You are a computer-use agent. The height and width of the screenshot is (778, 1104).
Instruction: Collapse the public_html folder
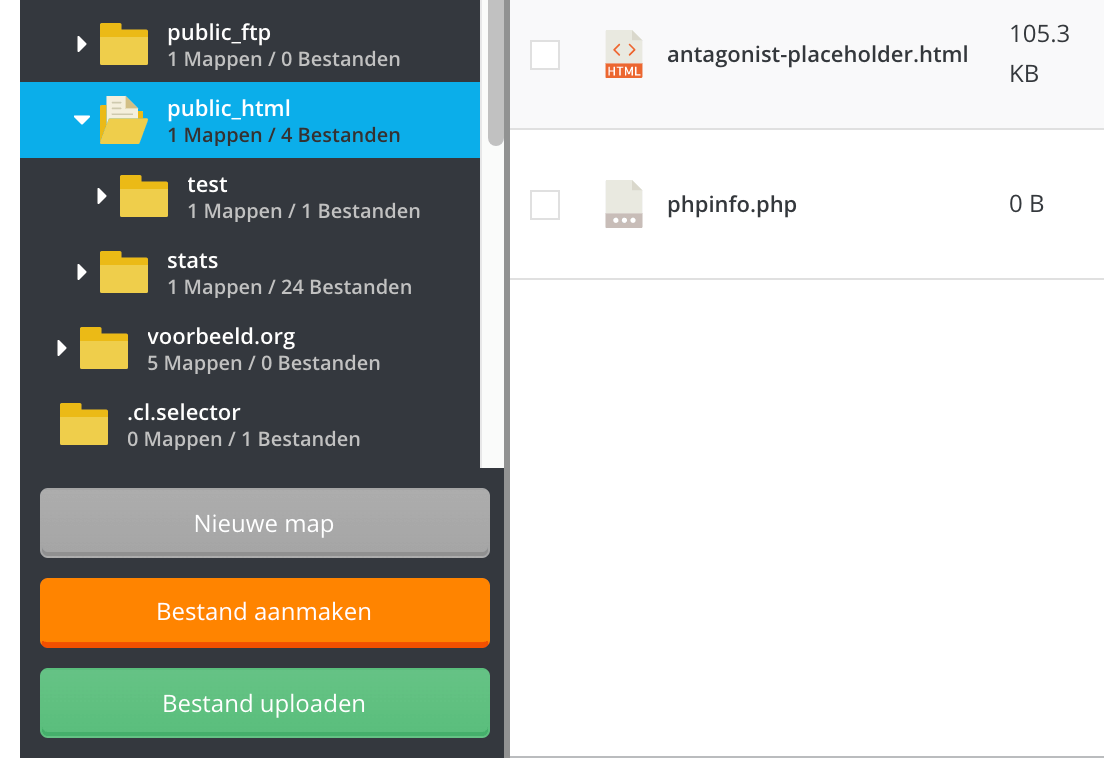[x=81, y=118]
